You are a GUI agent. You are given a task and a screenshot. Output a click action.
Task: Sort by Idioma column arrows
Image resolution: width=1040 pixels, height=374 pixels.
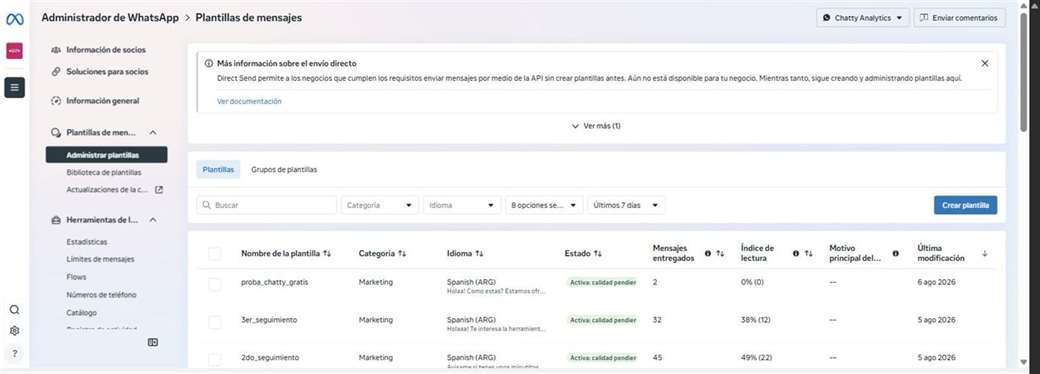(x=480, y=253)
